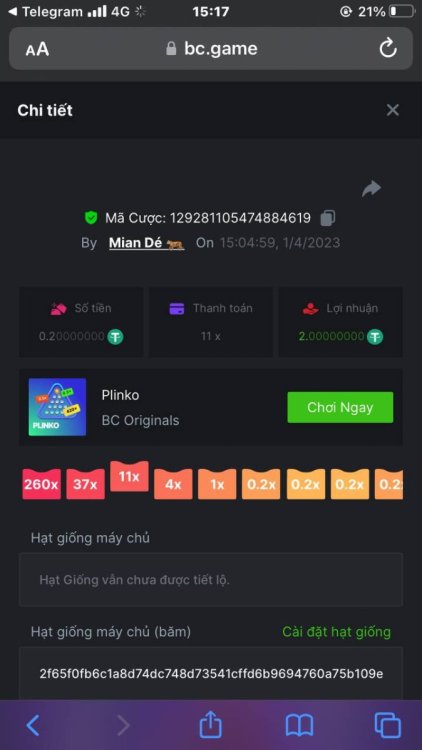Show open tabs in Safari

tap(388, 725)
